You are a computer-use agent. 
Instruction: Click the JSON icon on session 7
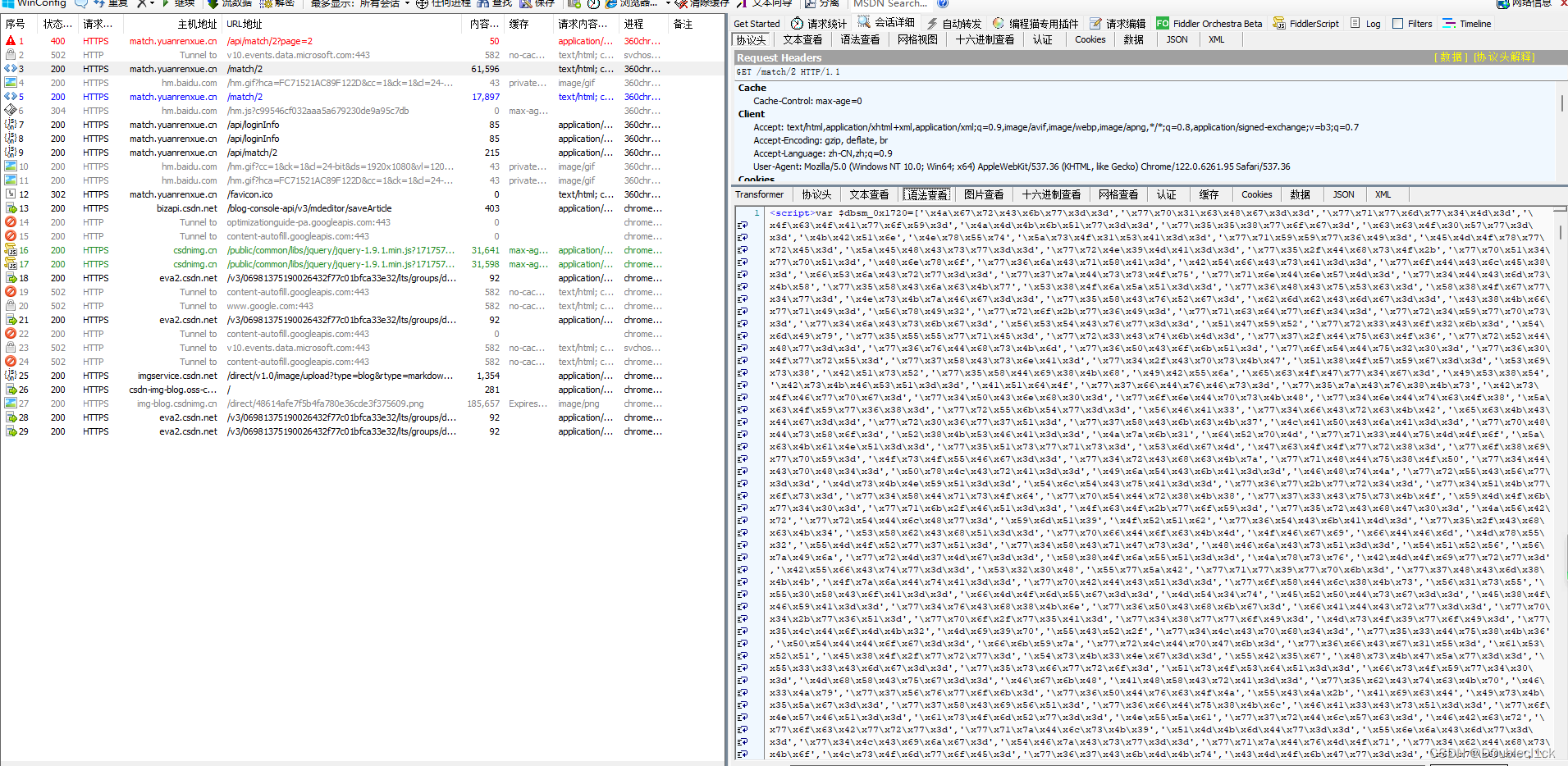point(11,125)
